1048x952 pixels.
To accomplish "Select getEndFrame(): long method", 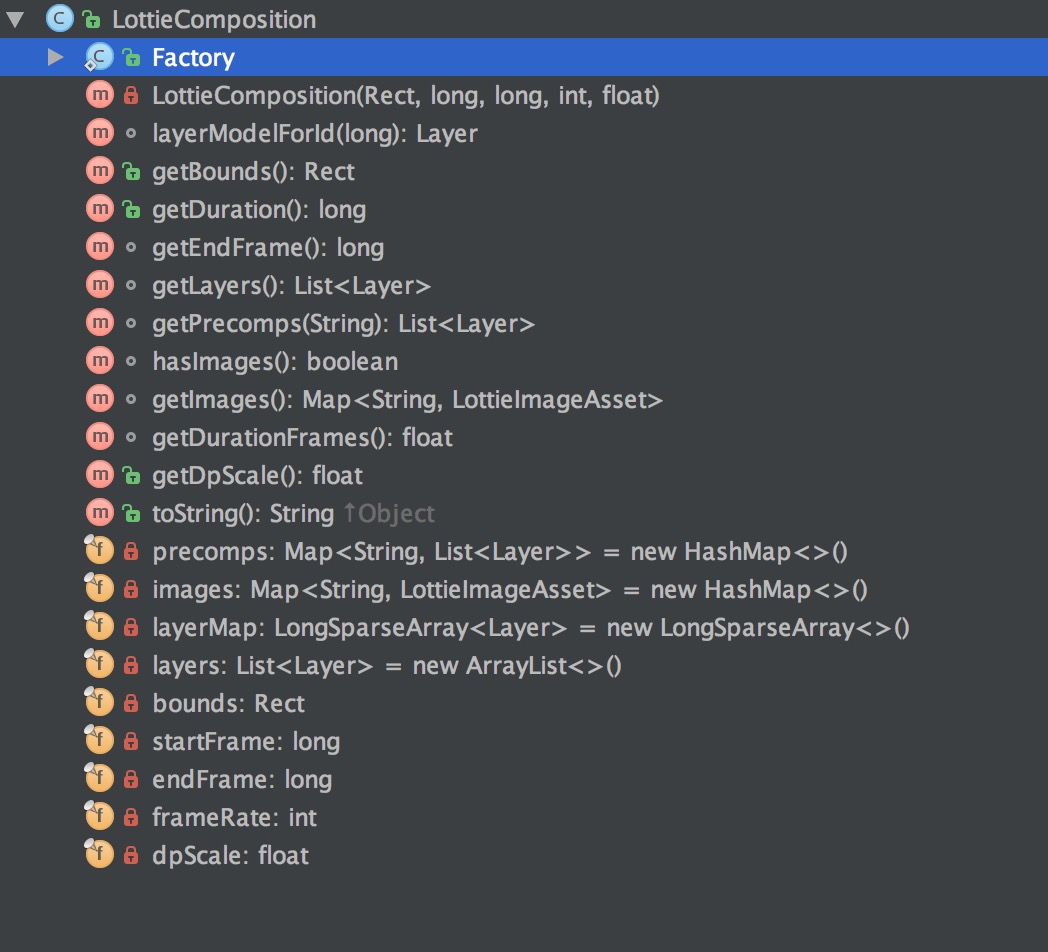I will pyautogui.click(x=268, y=248).
